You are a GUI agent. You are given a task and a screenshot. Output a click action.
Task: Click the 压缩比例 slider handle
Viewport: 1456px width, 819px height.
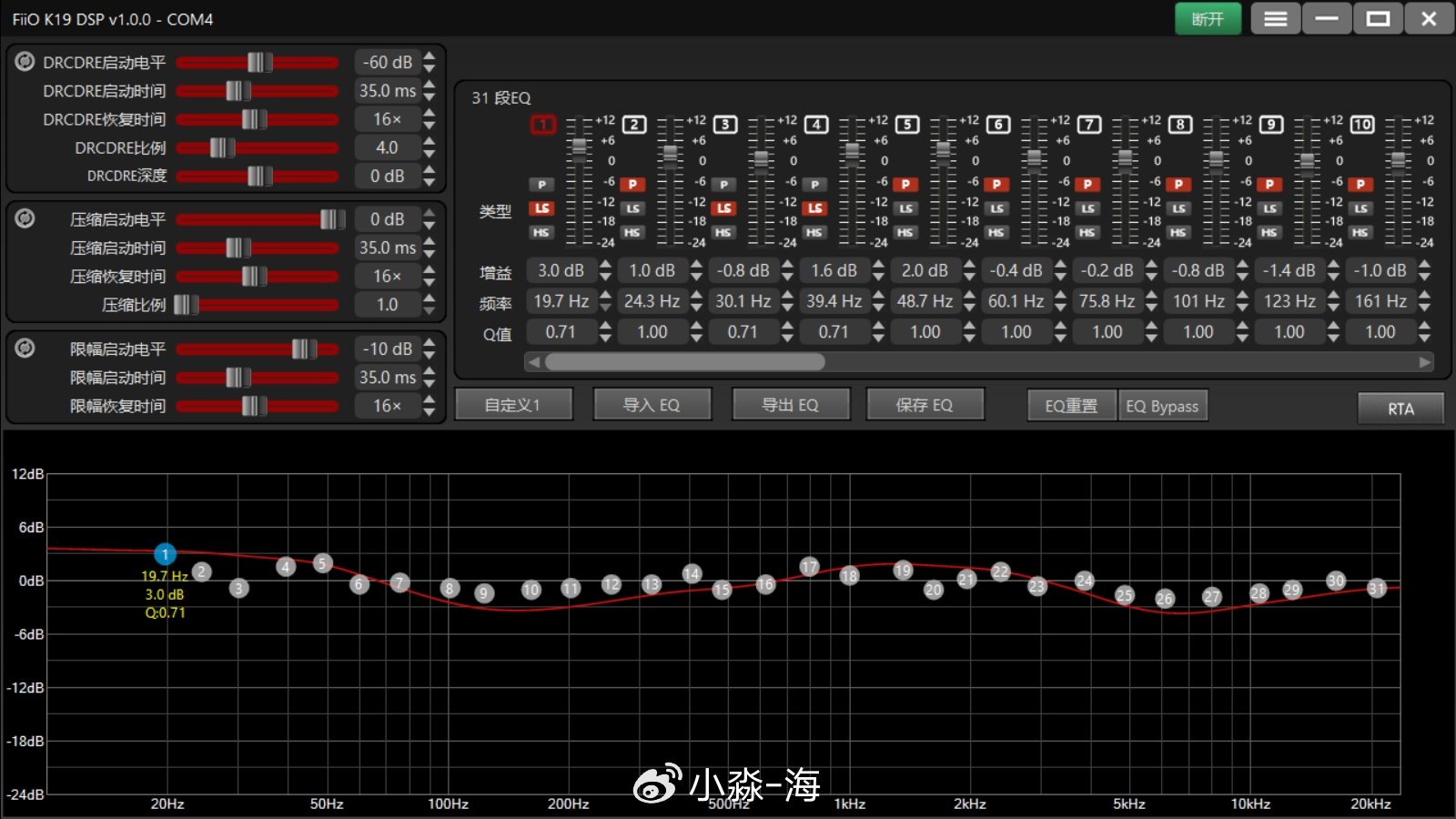click(x=186, y=305)
